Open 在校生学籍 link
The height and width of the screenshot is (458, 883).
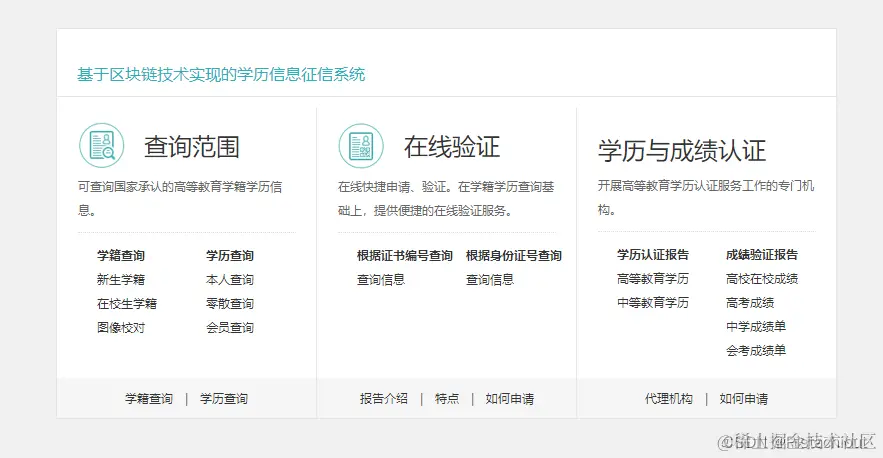127,304
